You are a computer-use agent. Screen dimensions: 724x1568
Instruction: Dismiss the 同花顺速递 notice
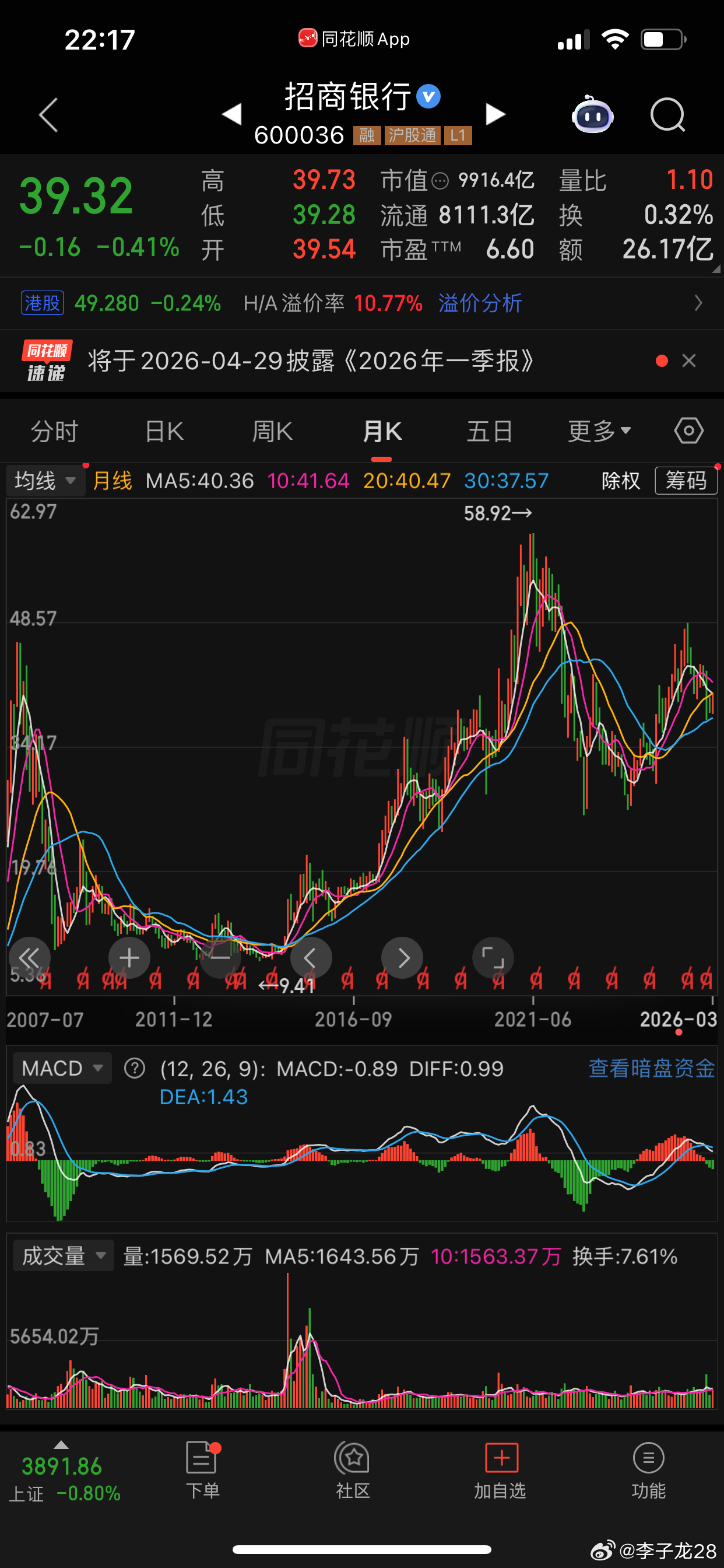[x=688, y=361]
